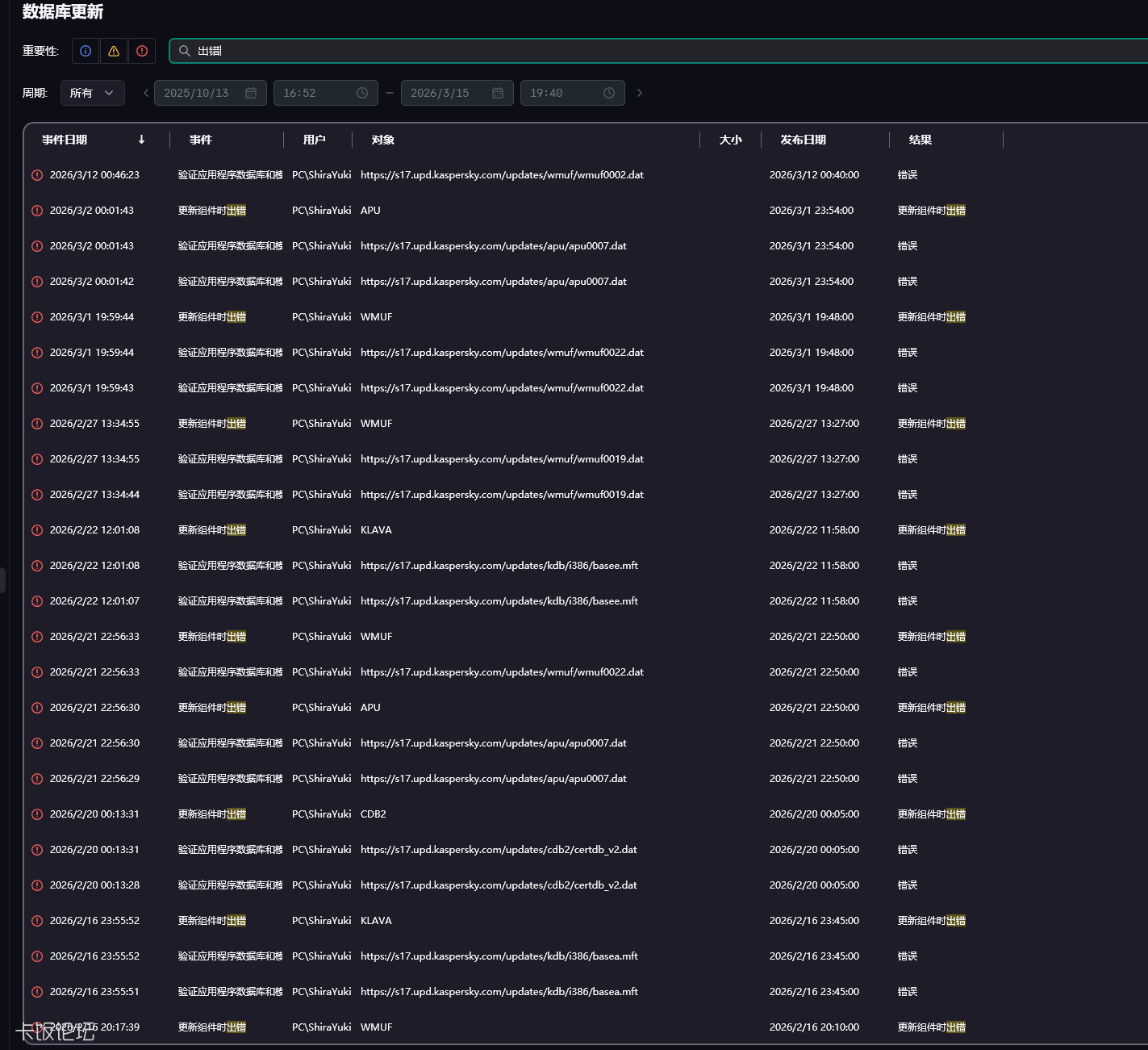Toggle the info severity filter

coord(86,51)
